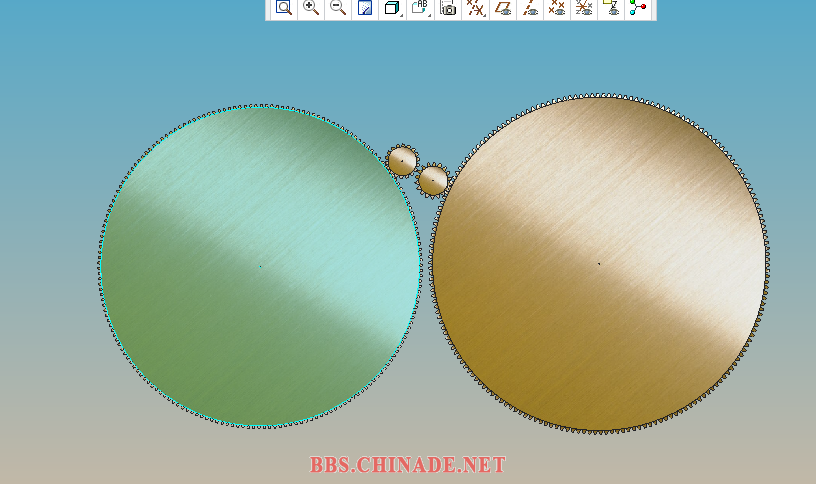Select the Zoom In tool
The image size is (816, 484).
tap(311, 8)
